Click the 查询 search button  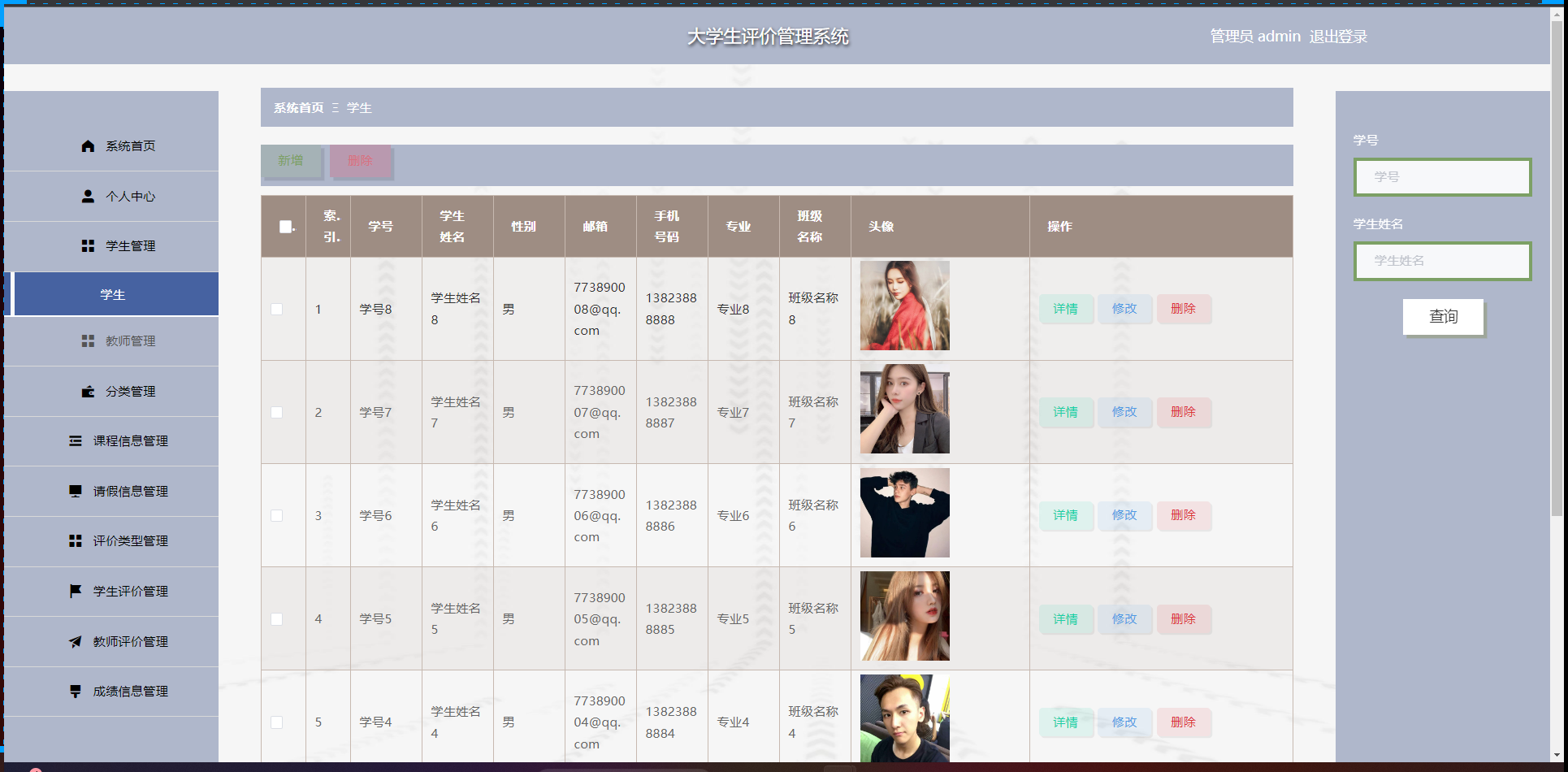click(1444, 317)
